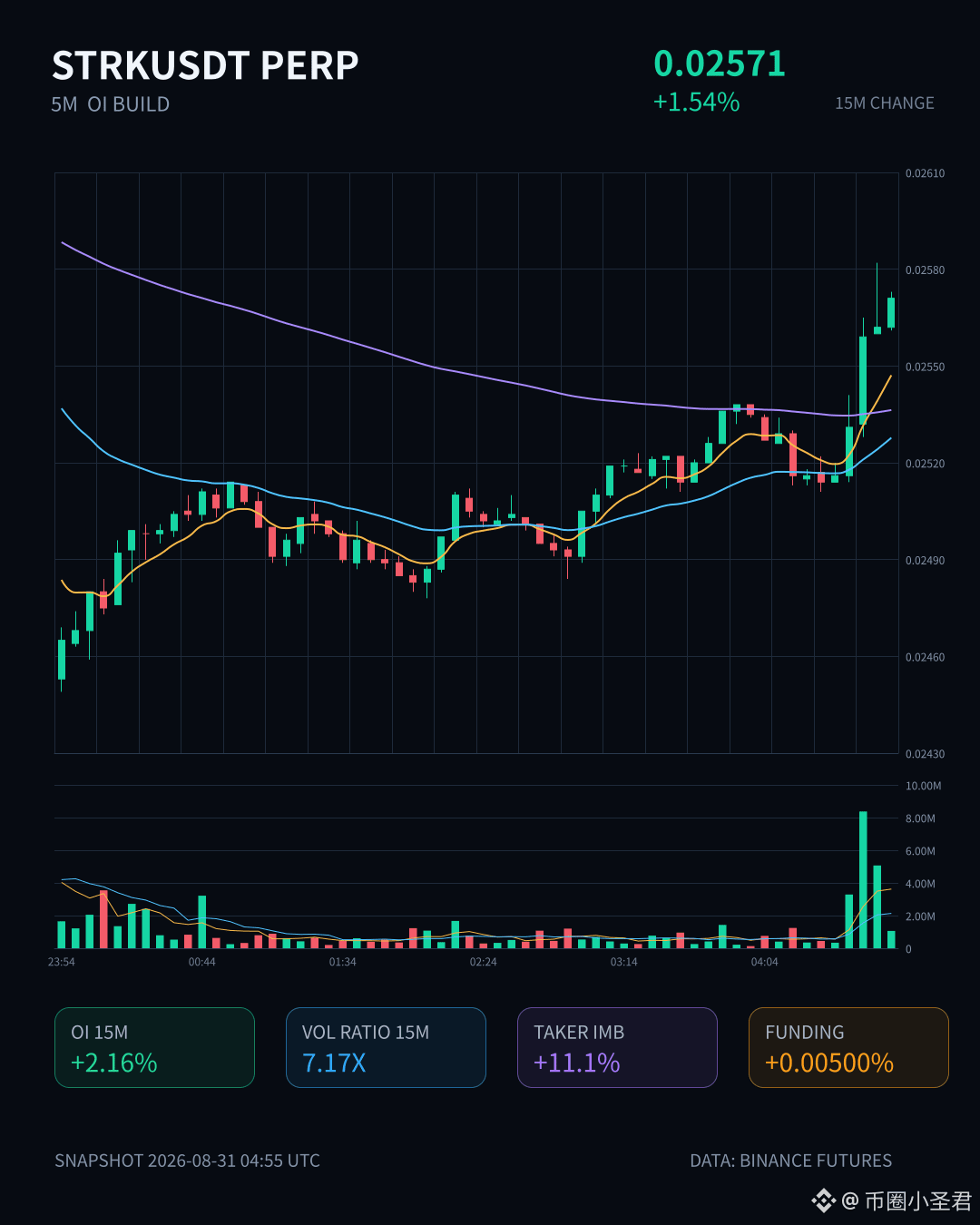Screen dimensions: 980x1225
Task: Click the +2.16% OI value
Action: [x=114, y=1063]
